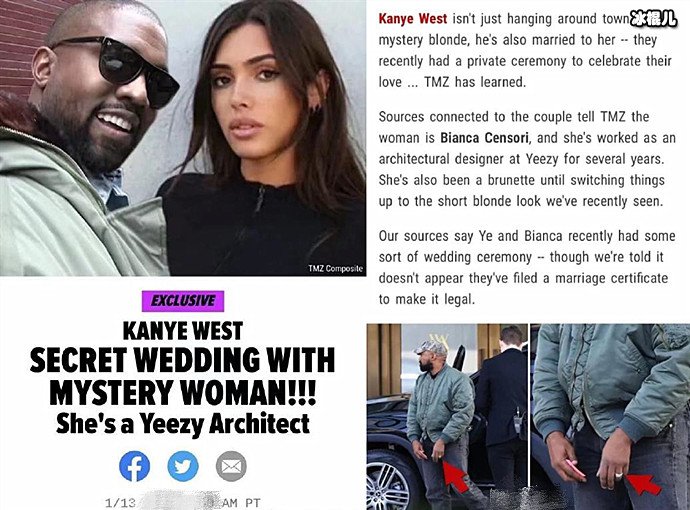This screenshot has height=510, width=690.
Task: Select the KANYE WEST headline line
Action: point(183,331)
